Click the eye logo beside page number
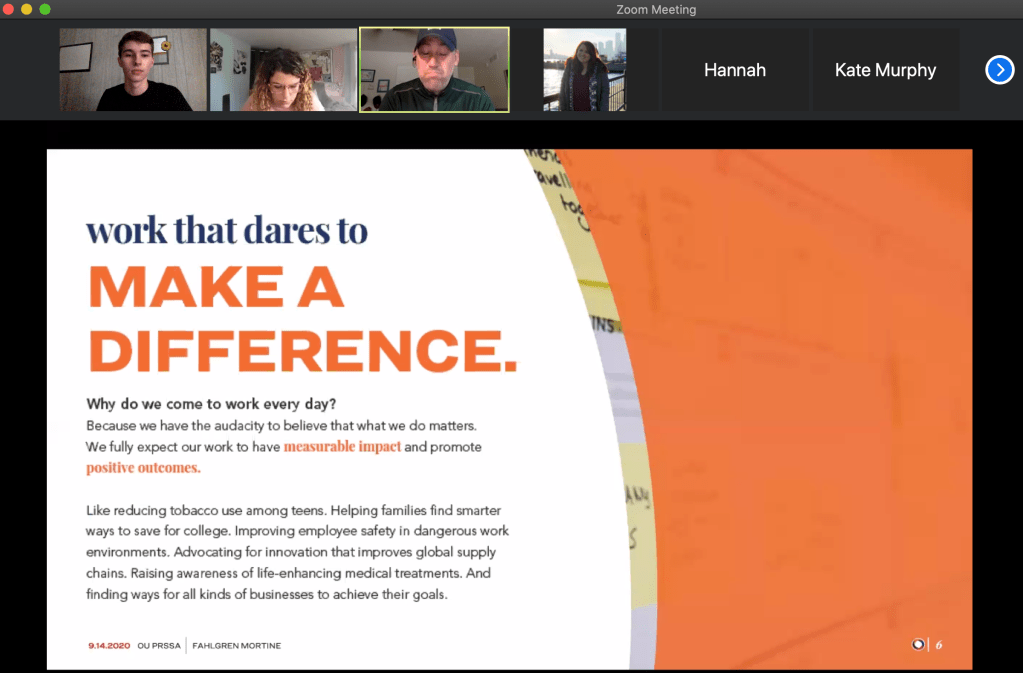The width and height of the screenshot is (1023, 673). click(x=918, y=645)
